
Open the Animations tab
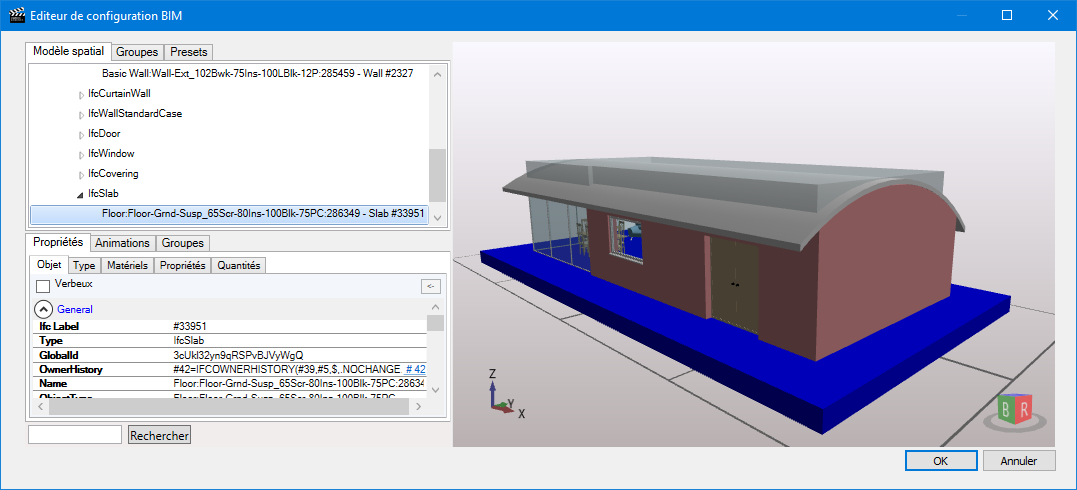click(122, 243)
